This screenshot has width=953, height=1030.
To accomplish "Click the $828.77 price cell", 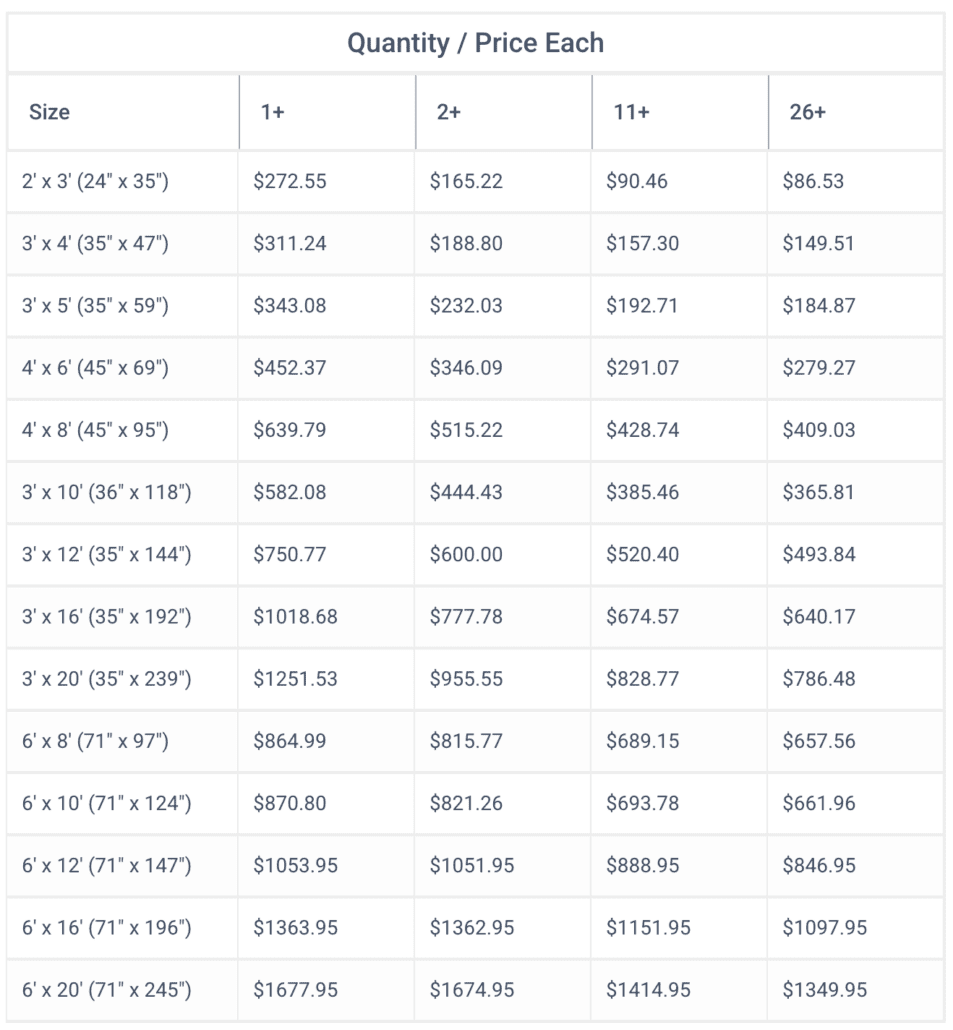I will (x=642, y=678).
